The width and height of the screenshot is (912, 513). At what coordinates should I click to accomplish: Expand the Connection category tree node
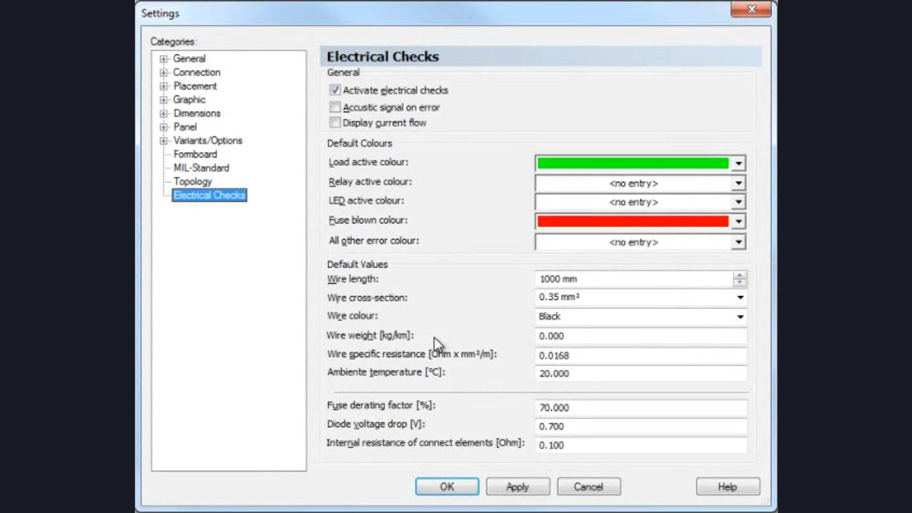tap(164, 73)
